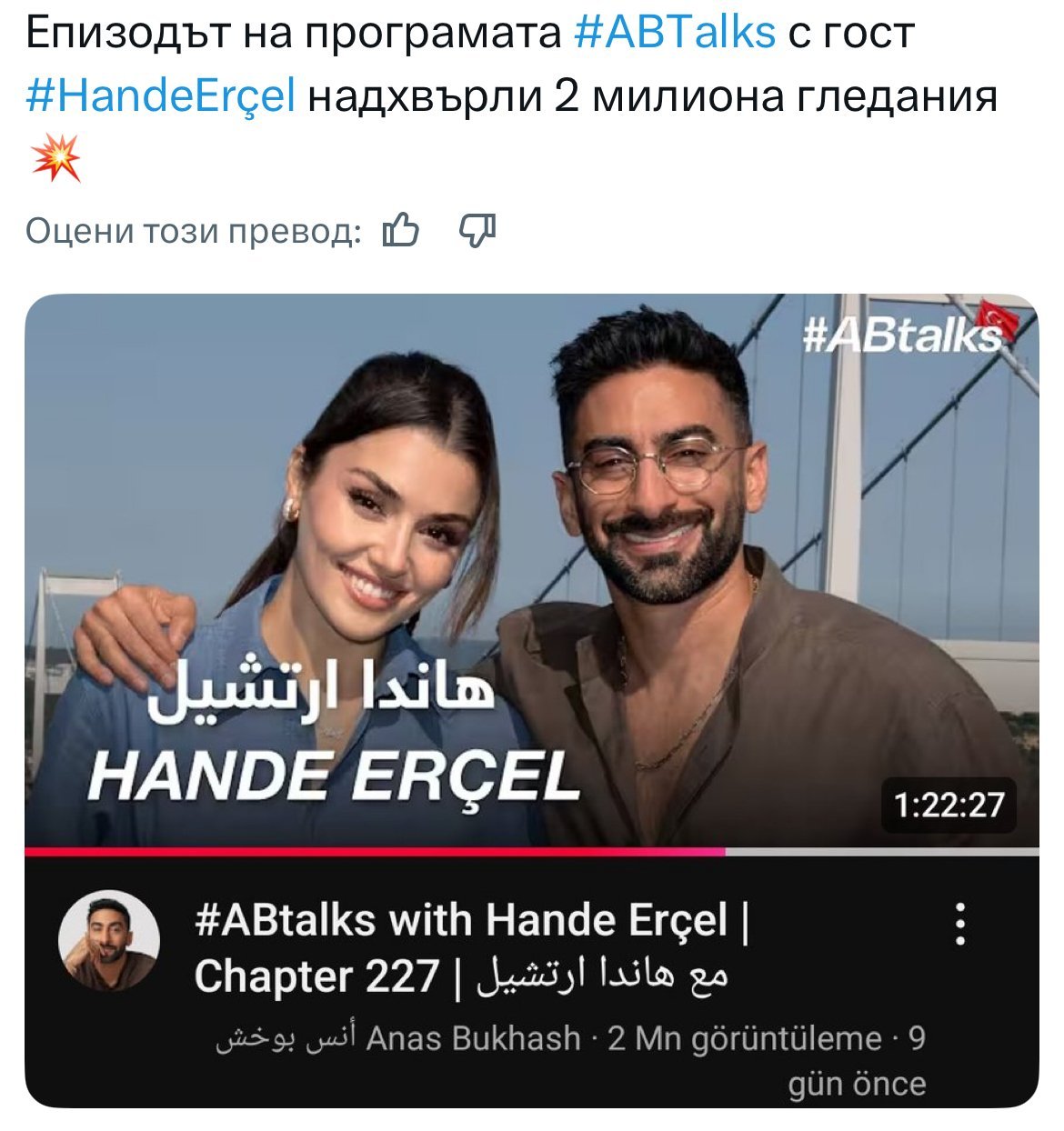Open Anas Bukhash channel avatar
The image size is (1064, 1131).
click(x=109, y=940)
